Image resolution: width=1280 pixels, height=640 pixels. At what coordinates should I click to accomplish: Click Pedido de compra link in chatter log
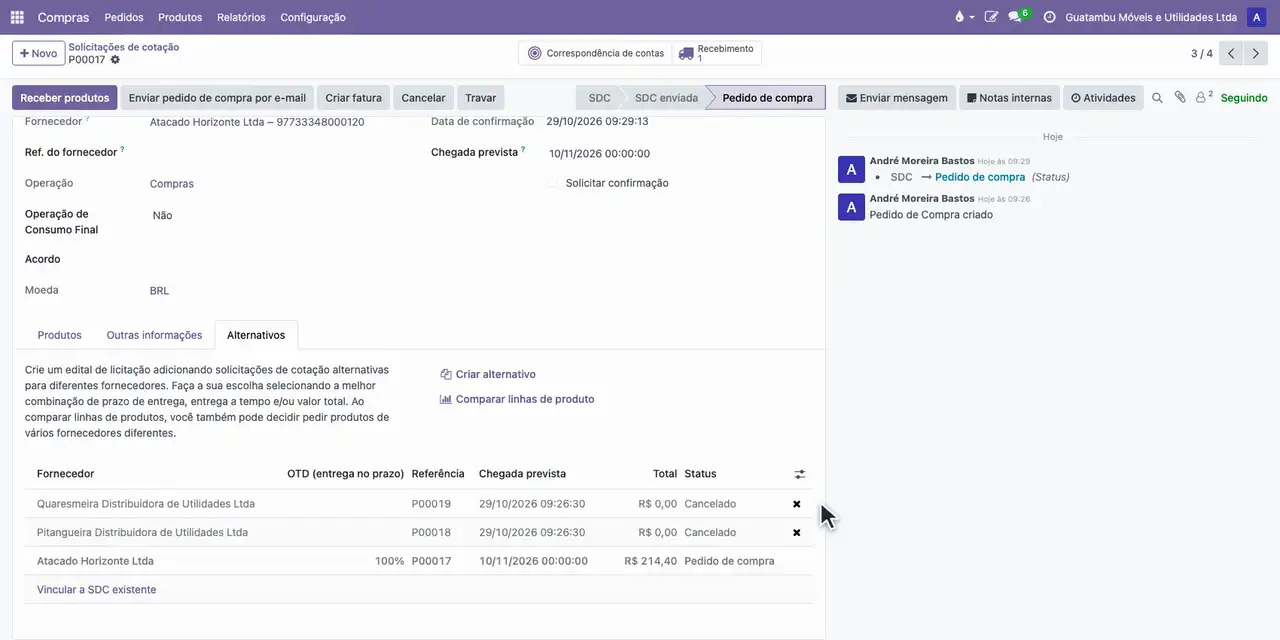(980, 177)
